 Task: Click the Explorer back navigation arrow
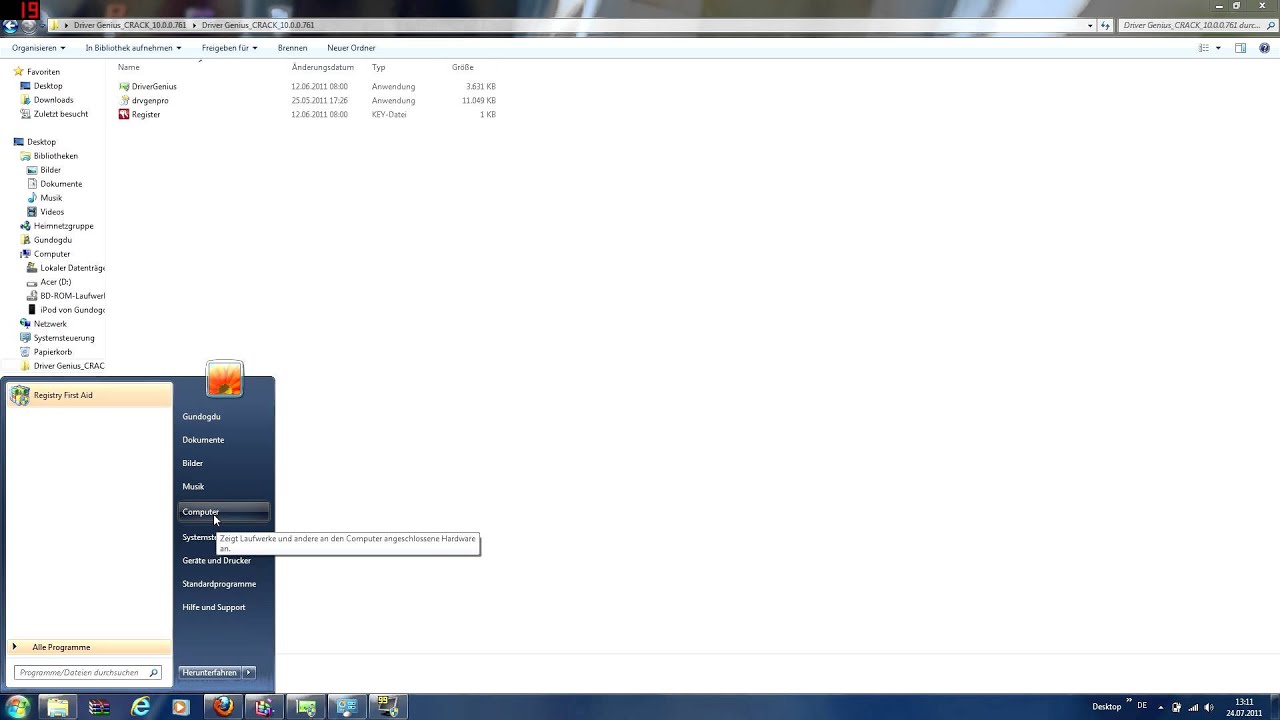click(10, 26)
